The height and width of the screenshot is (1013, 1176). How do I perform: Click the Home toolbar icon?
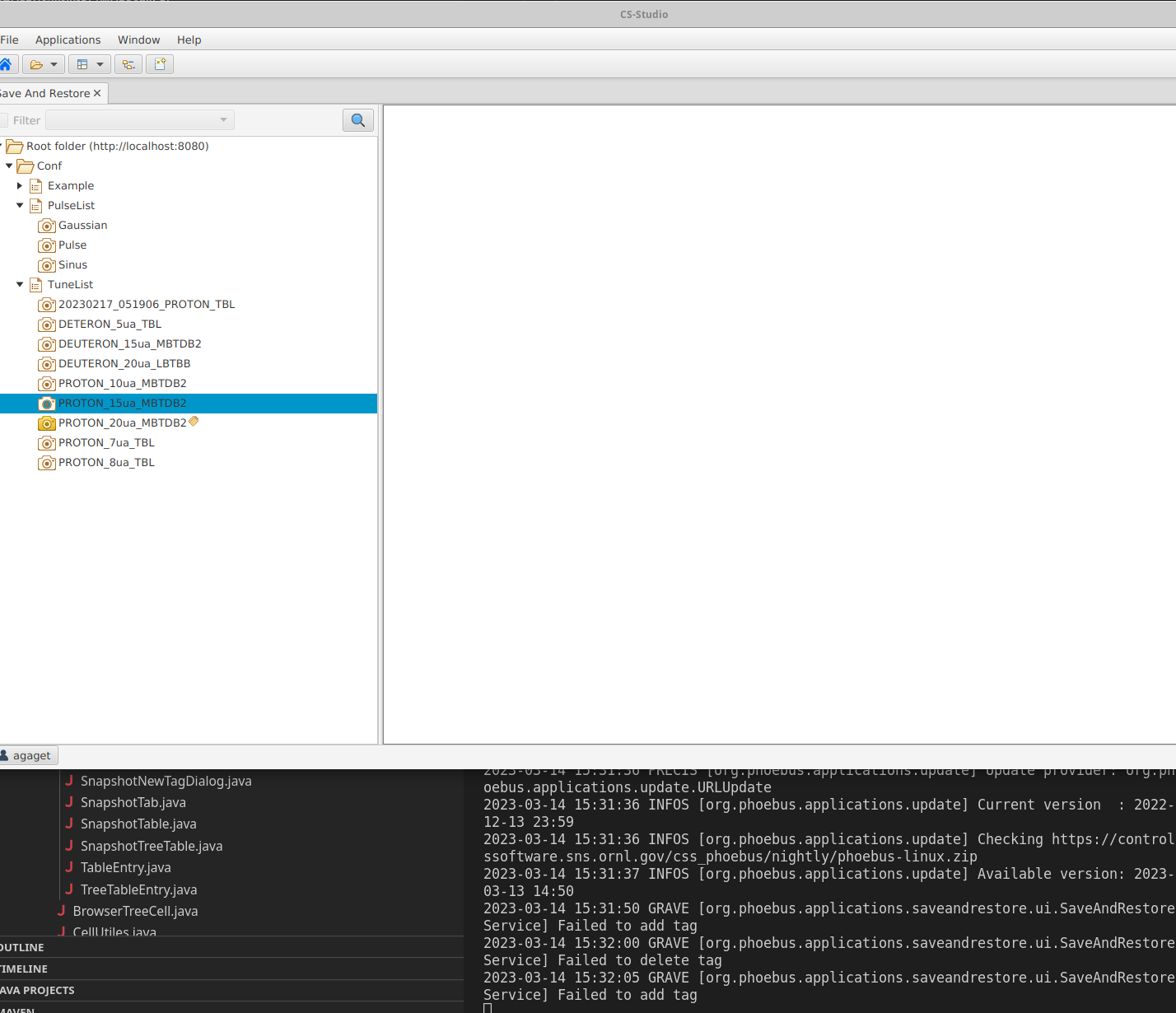(7, 63)
